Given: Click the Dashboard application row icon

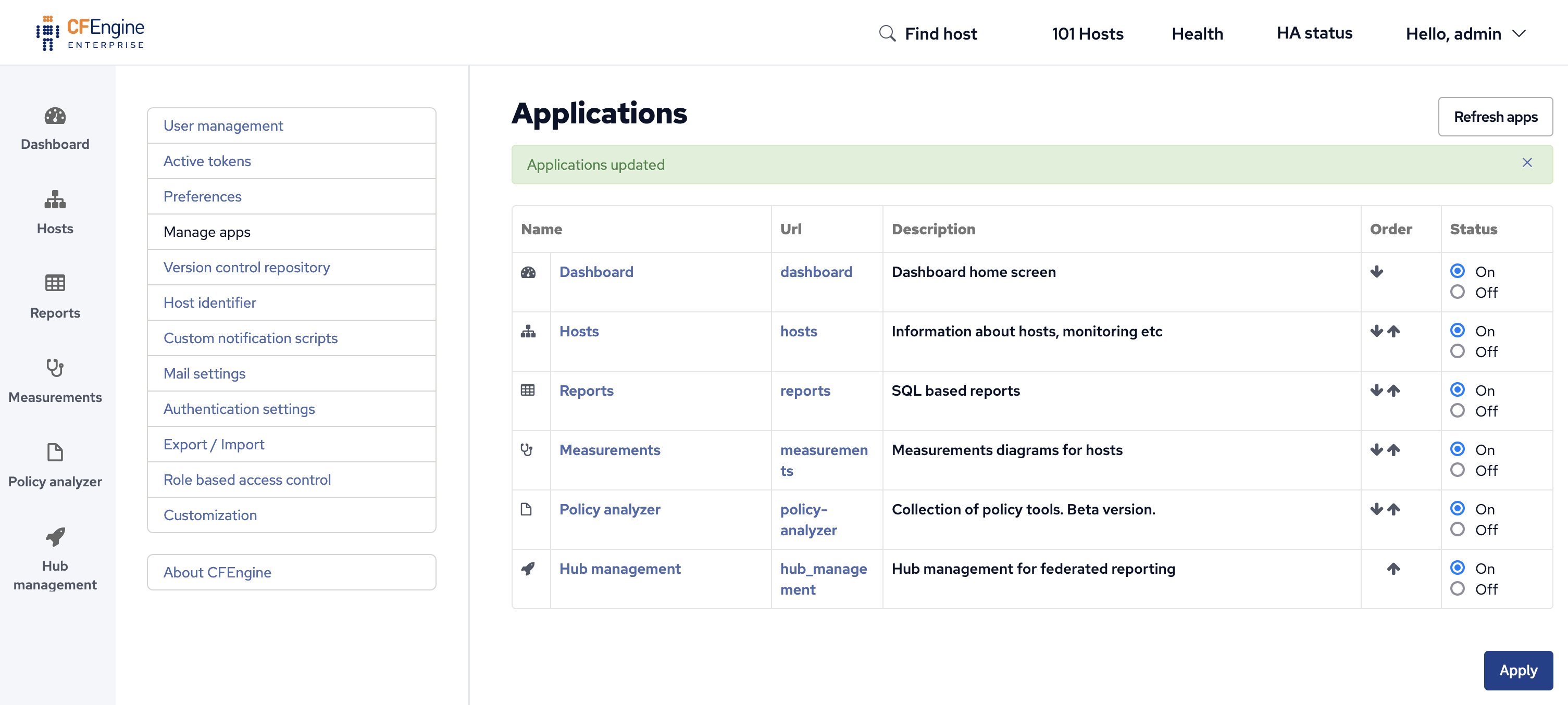Looking at the screenshot, I should click(527, 271).
